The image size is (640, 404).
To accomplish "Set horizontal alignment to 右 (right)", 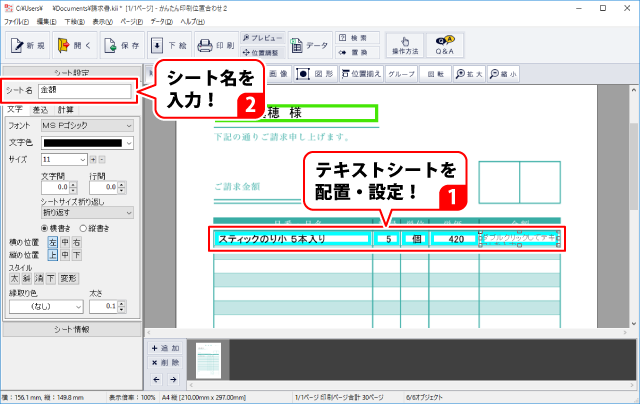I will click(76, 242).
